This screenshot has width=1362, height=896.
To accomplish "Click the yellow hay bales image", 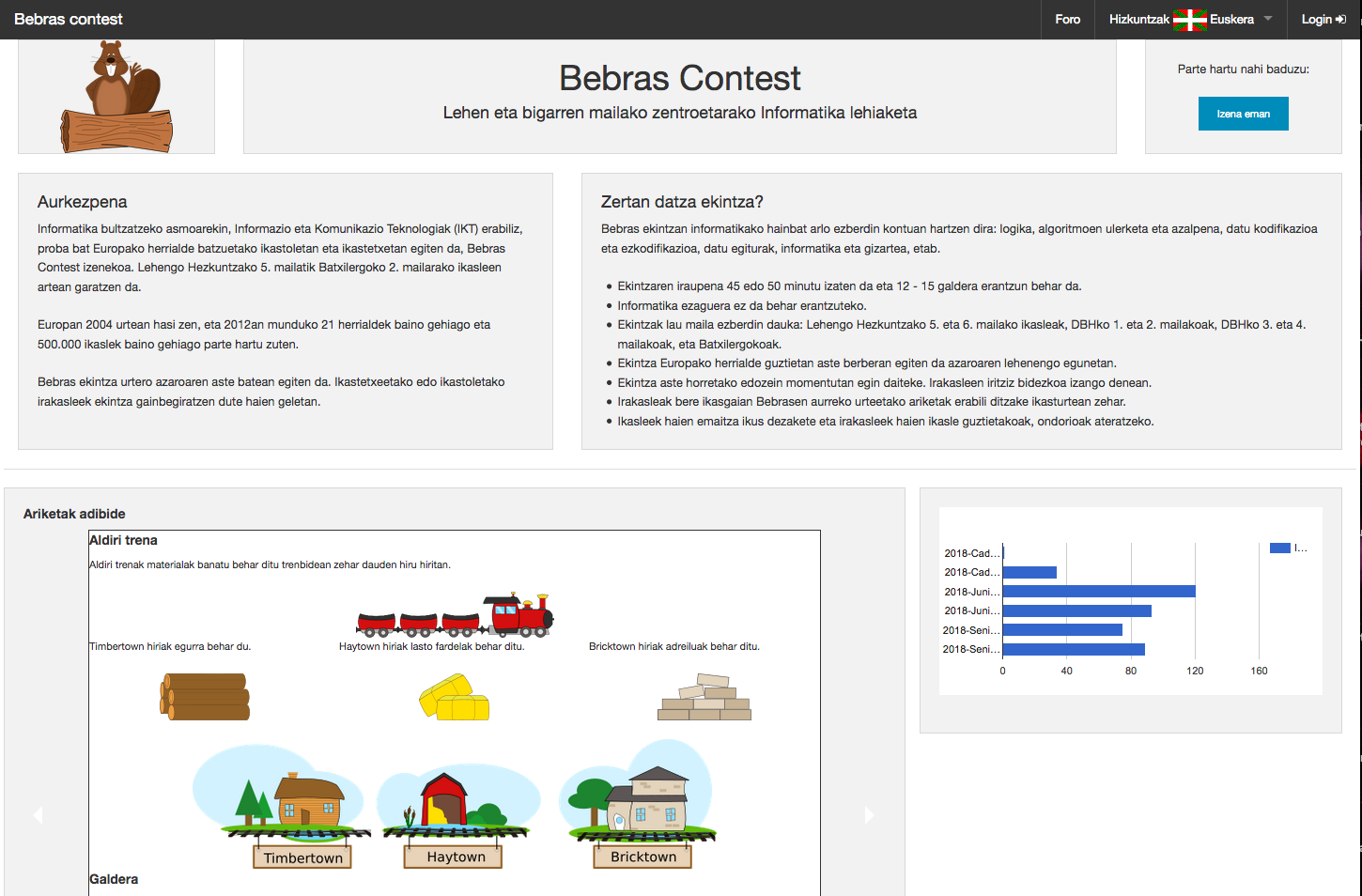I will (455, 697).
